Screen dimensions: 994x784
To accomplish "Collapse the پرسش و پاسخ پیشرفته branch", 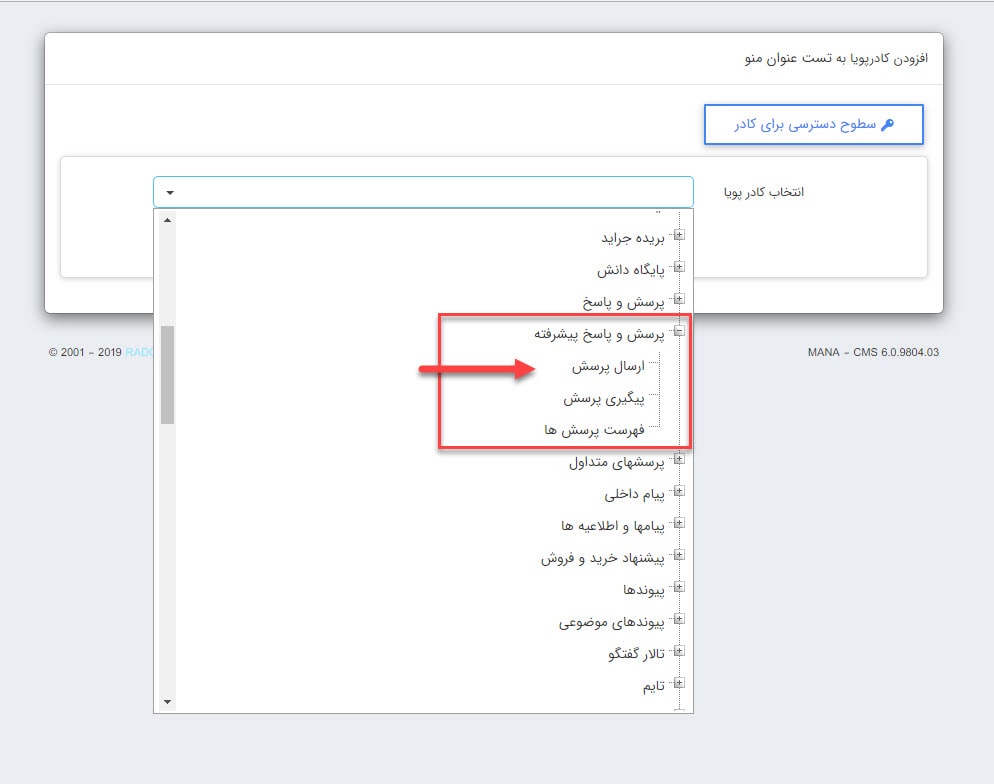I will click(680, 330).
